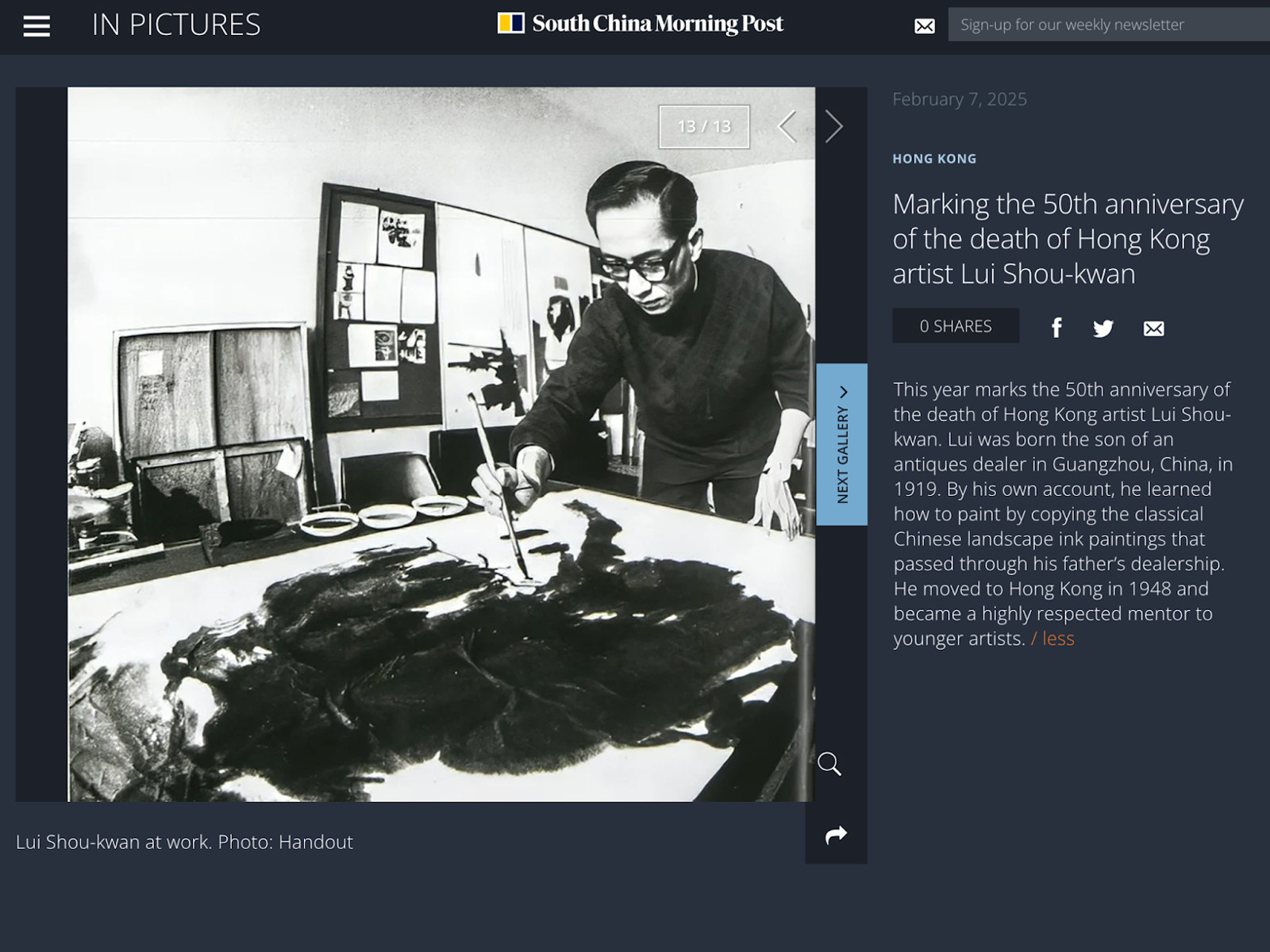Email the gallery via envelope share icon
Image resolution: width=1270 pixels, height=952 pixels.
(x=1154, y=328)
